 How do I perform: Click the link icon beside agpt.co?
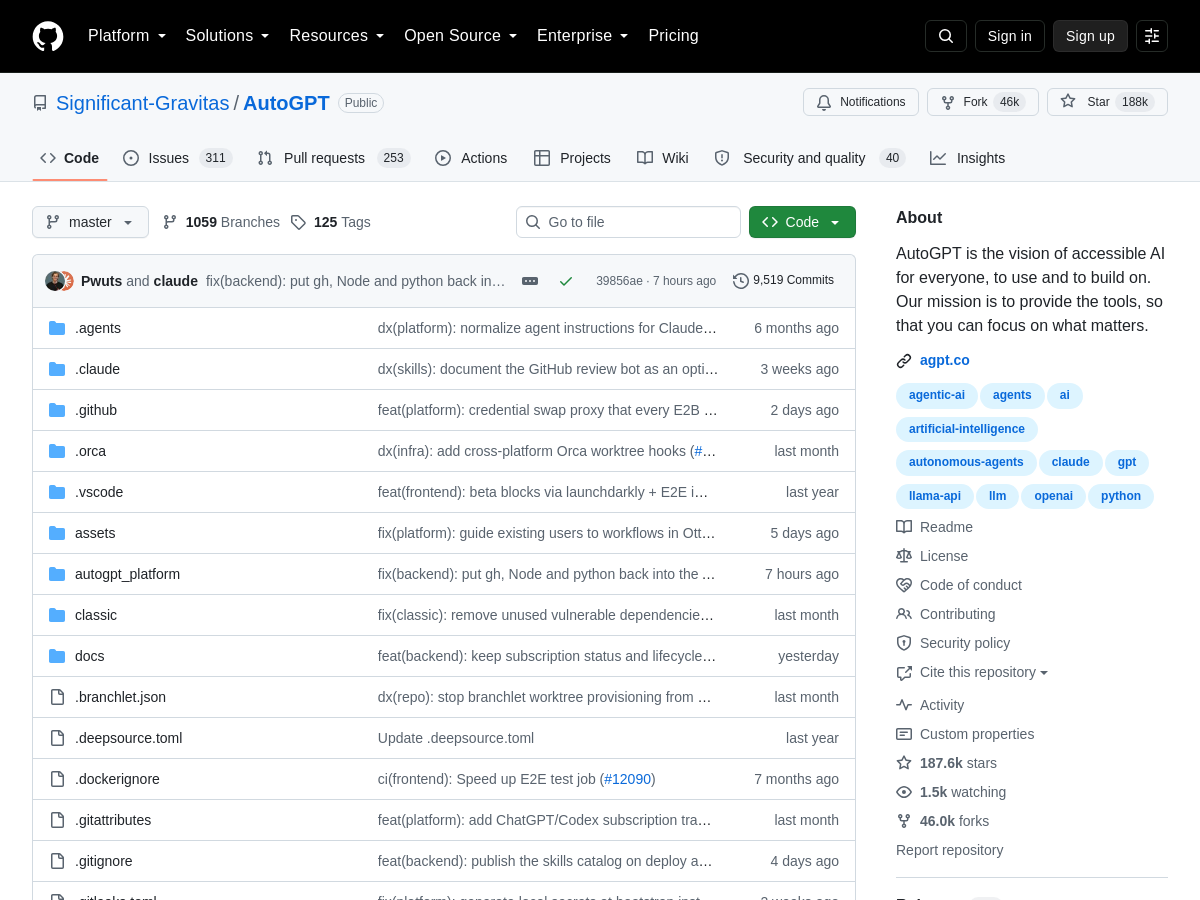tap(904, 361)
